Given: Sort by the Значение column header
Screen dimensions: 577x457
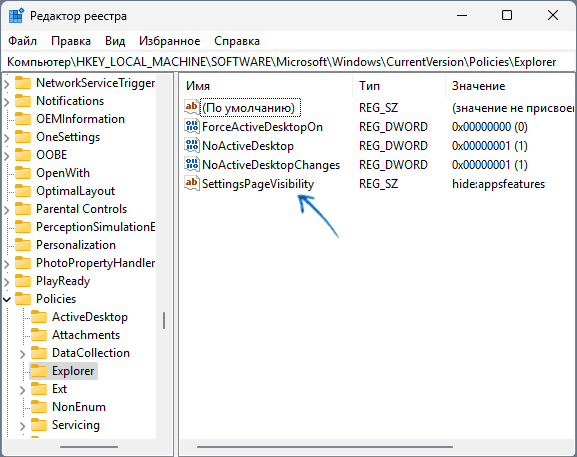Looking at the screenshot, I should pos(510,86).
